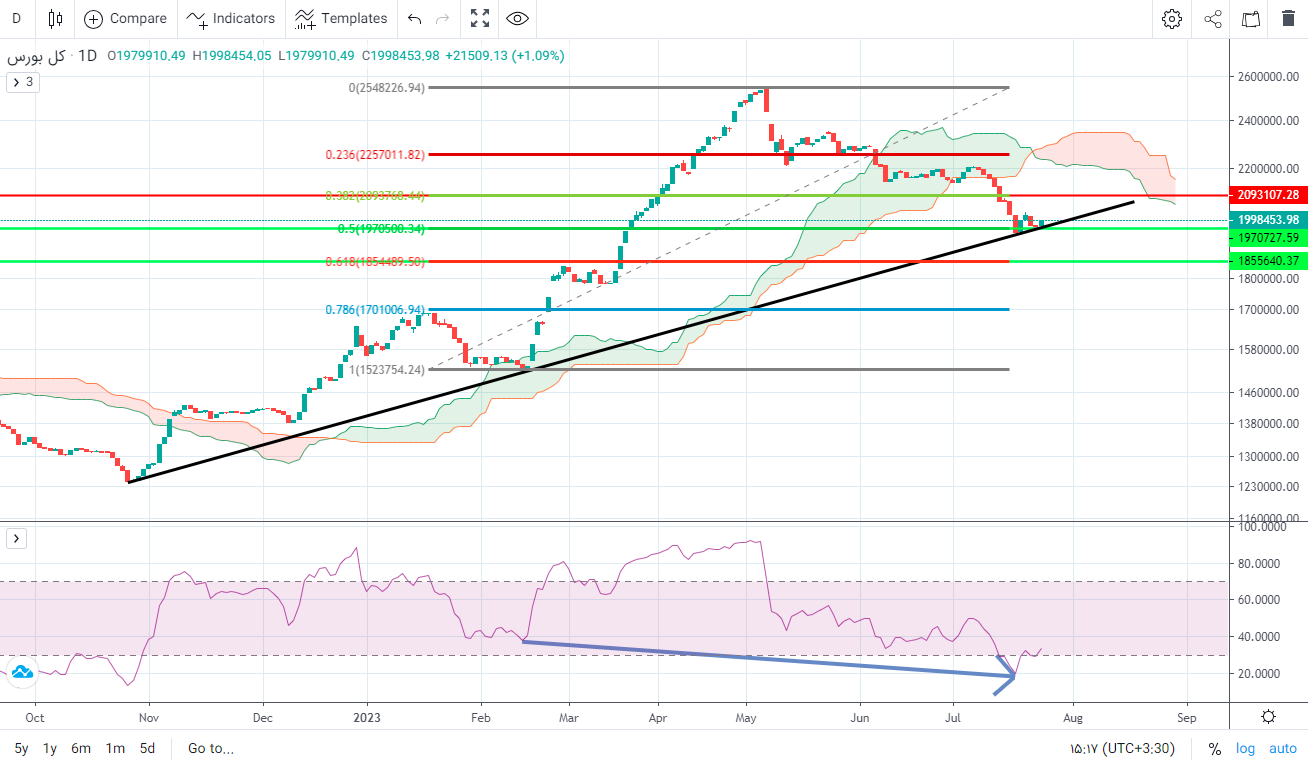The image size is (1308, 768).
Task: Expand the RSI pane legend arrow
Action: [x=17, y=539]
